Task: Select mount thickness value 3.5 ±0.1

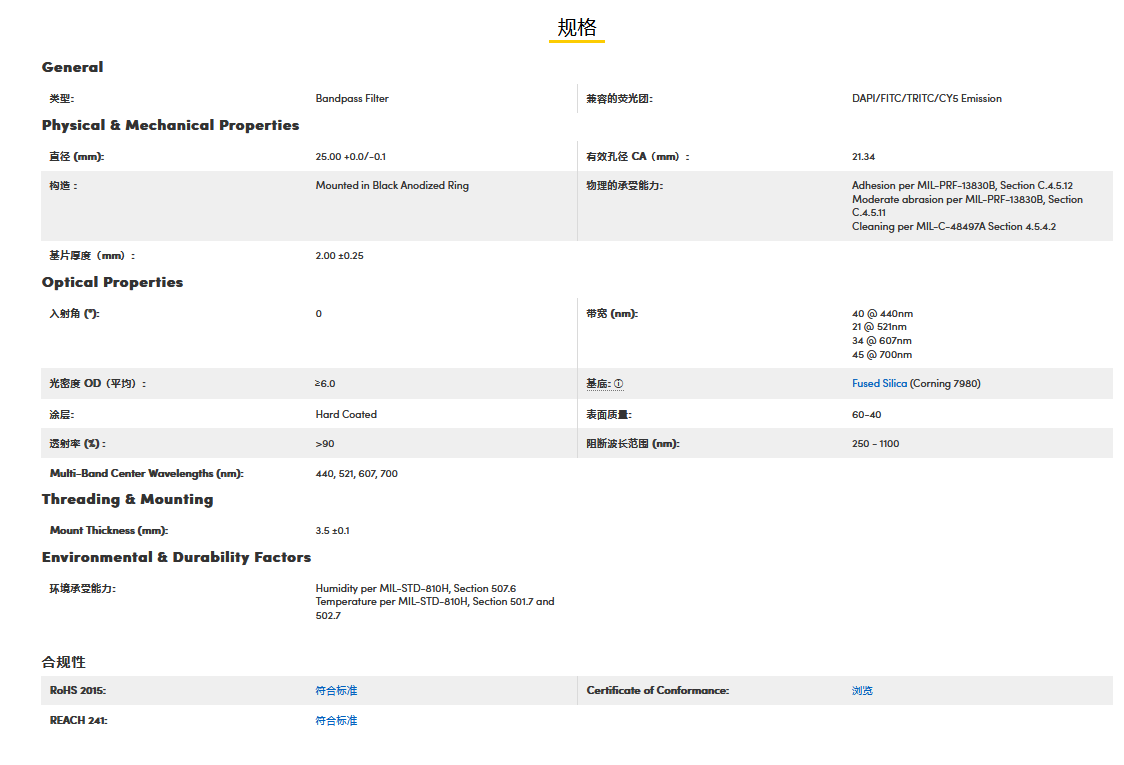Action: (x=333, y=531)
